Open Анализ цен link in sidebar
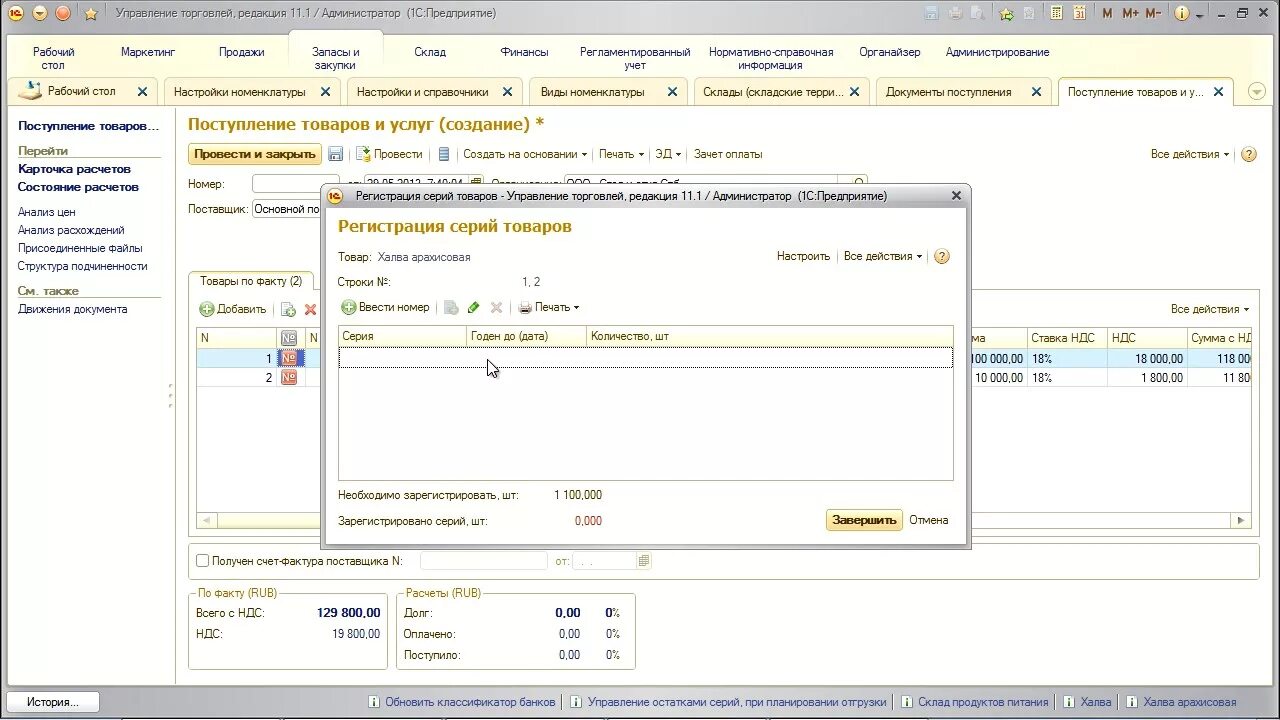 (47, 212)
